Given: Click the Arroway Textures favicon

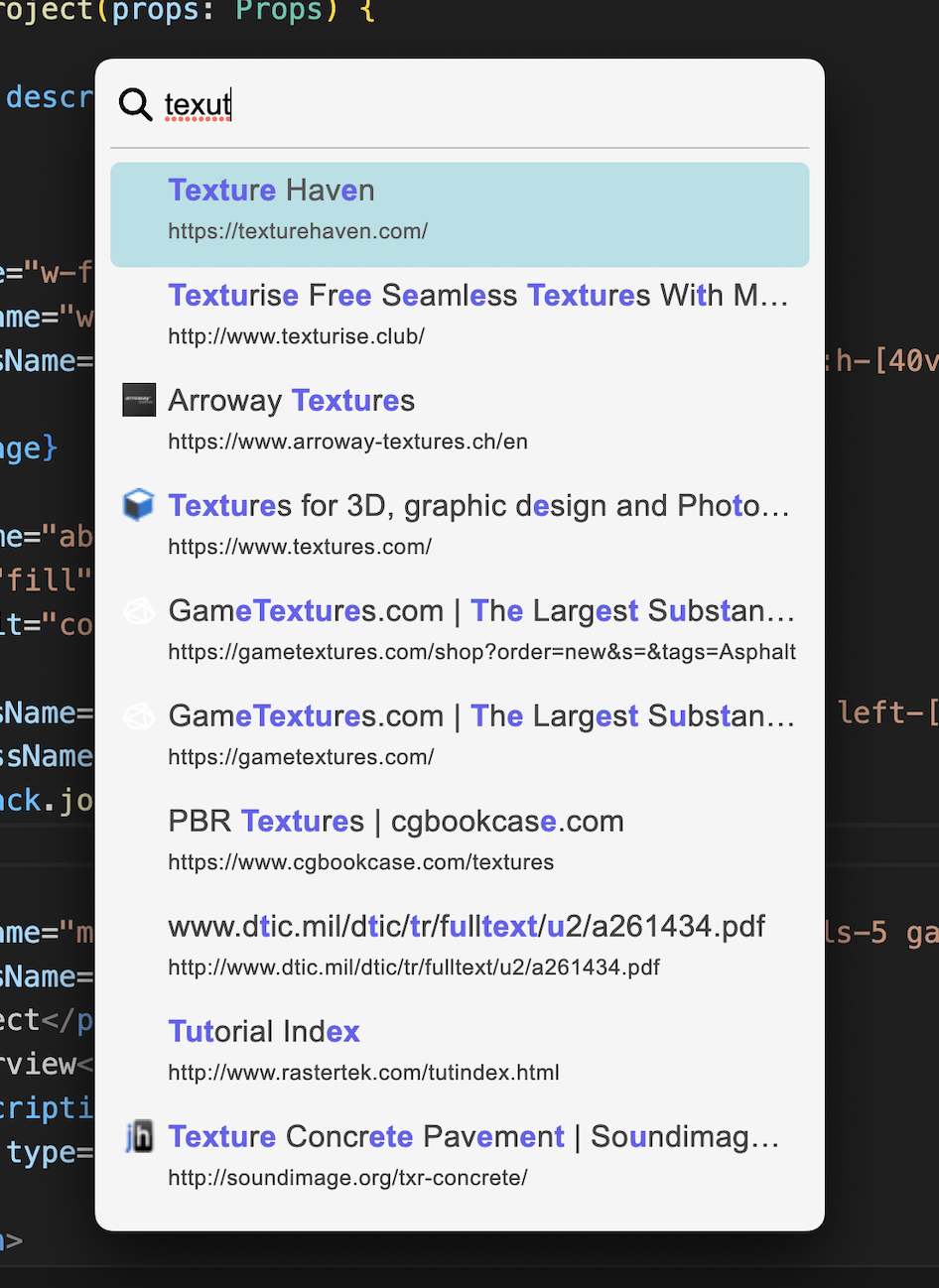Looking at the screenshot, I should coord(139,400).
